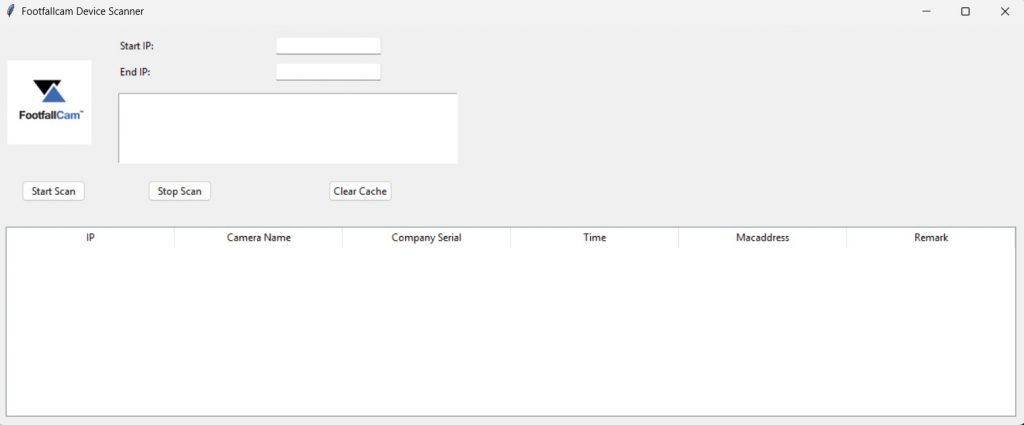Choose the Time column header
Image resolution: width=1024 pixels, height=425 pixels.
tap(594, 238)
